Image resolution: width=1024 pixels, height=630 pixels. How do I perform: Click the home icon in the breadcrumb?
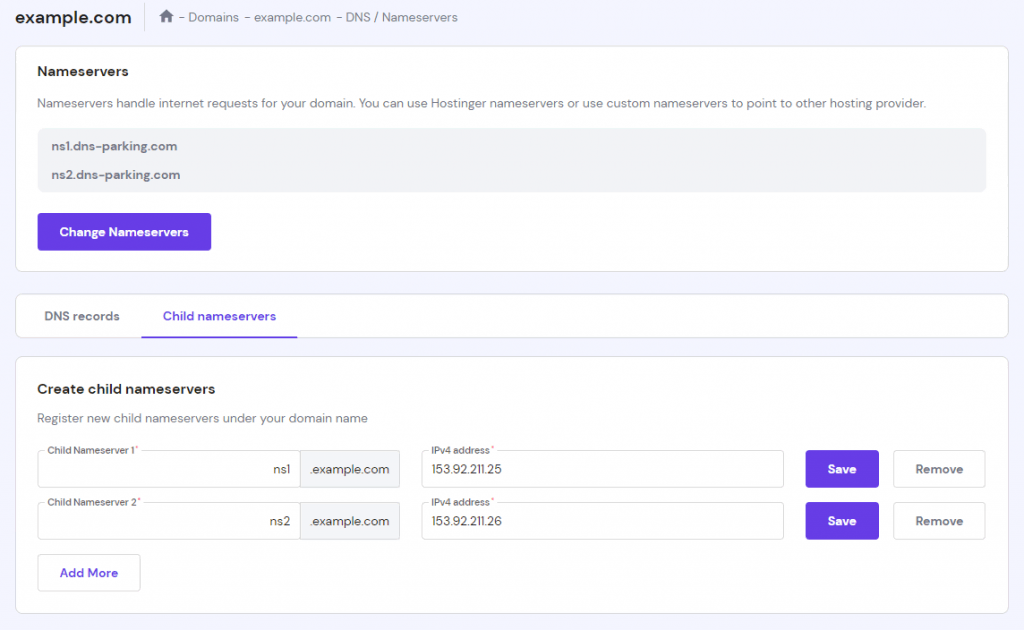click(166, 16)
